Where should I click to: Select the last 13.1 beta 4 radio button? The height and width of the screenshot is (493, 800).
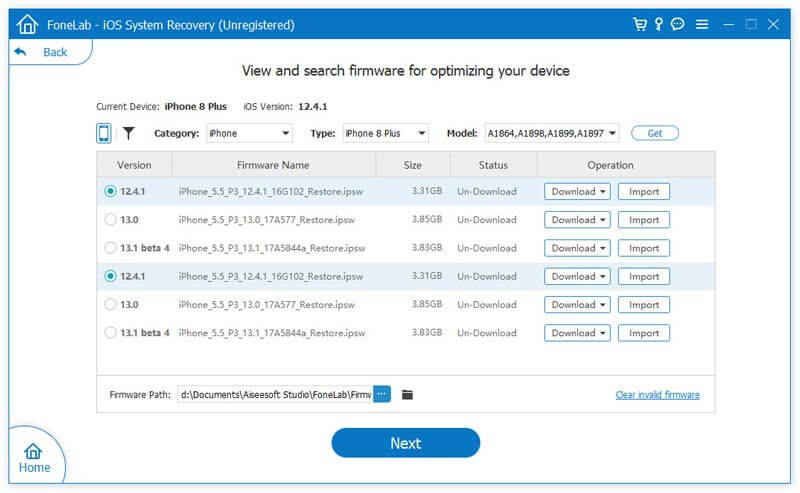click(x=110, y=333)
